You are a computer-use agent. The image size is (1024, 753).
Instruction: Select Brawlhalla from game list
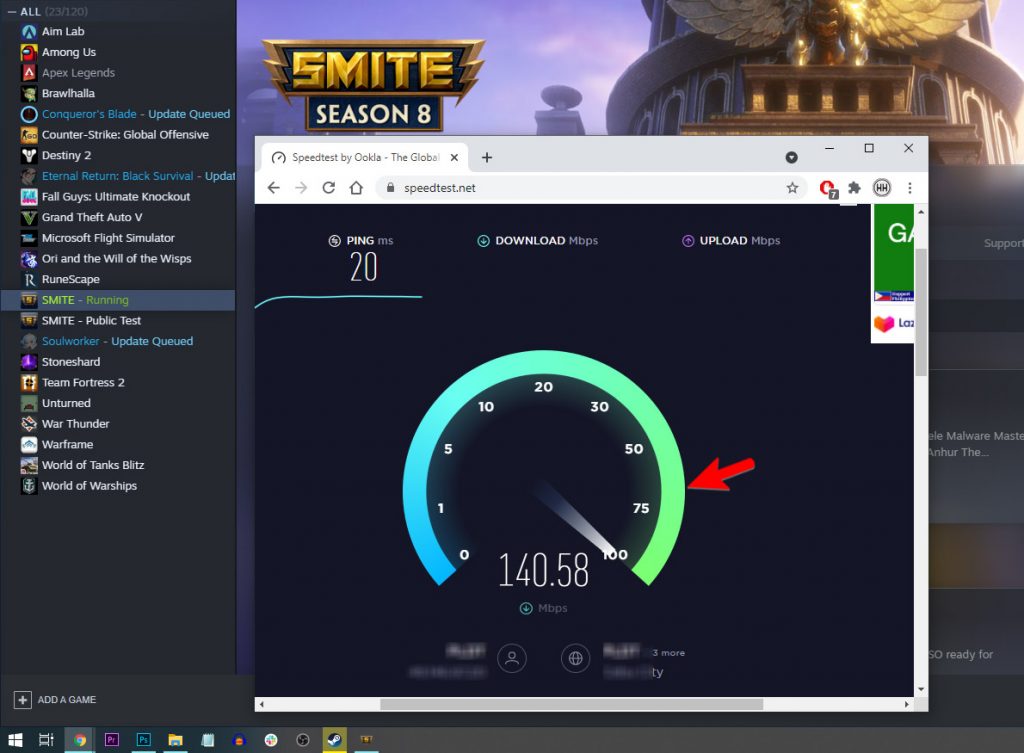tap(68, 93)
